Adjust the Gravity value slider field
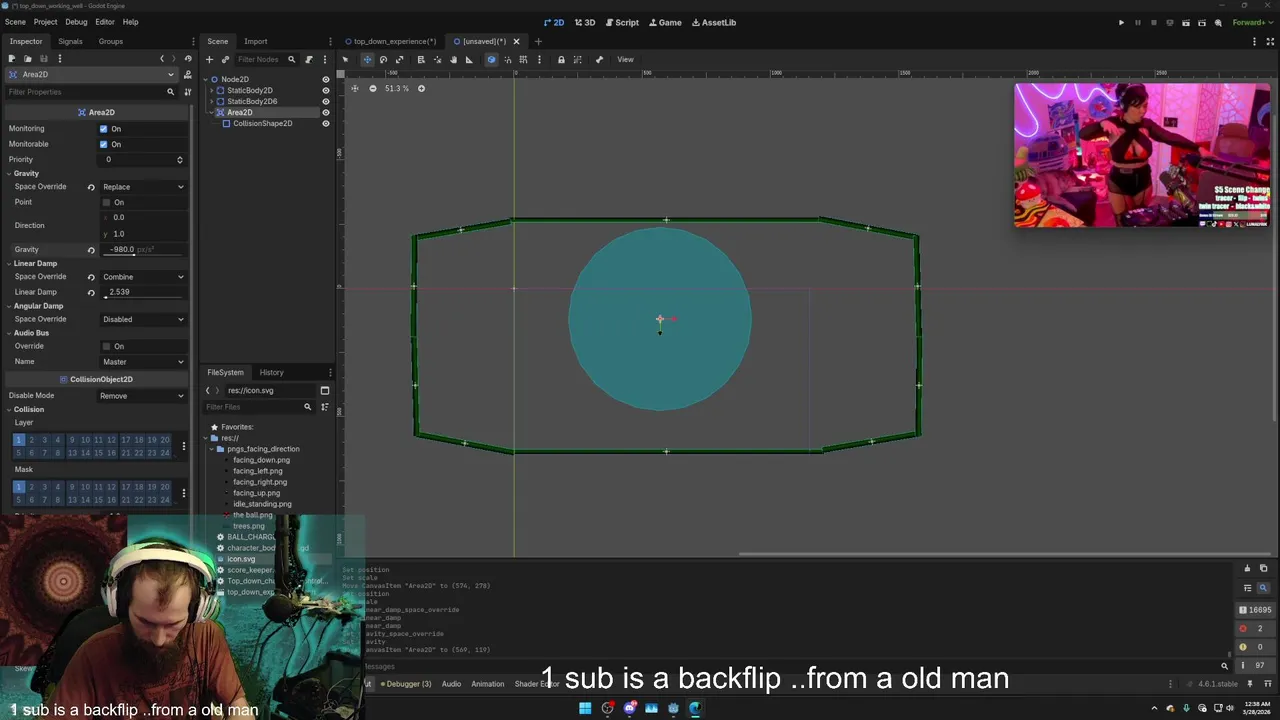 click(143, 250)
